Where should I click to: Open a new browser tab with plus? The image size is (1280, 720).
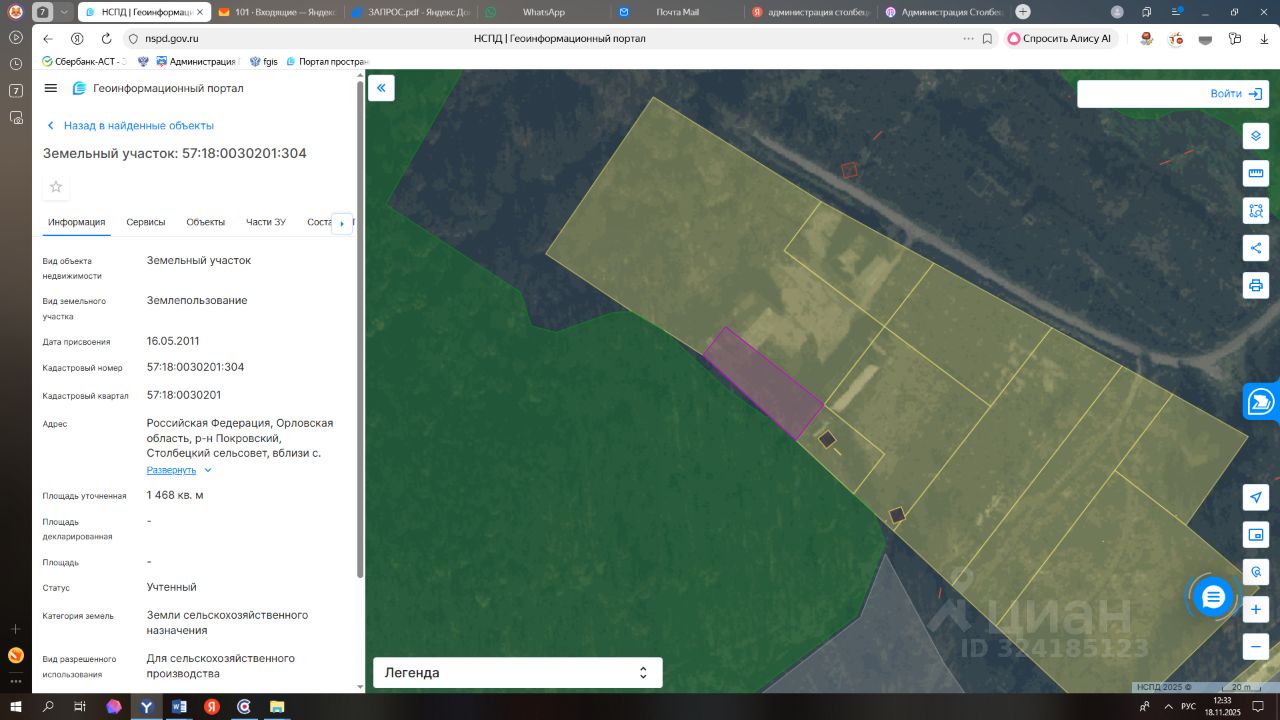pos(1022,12)
